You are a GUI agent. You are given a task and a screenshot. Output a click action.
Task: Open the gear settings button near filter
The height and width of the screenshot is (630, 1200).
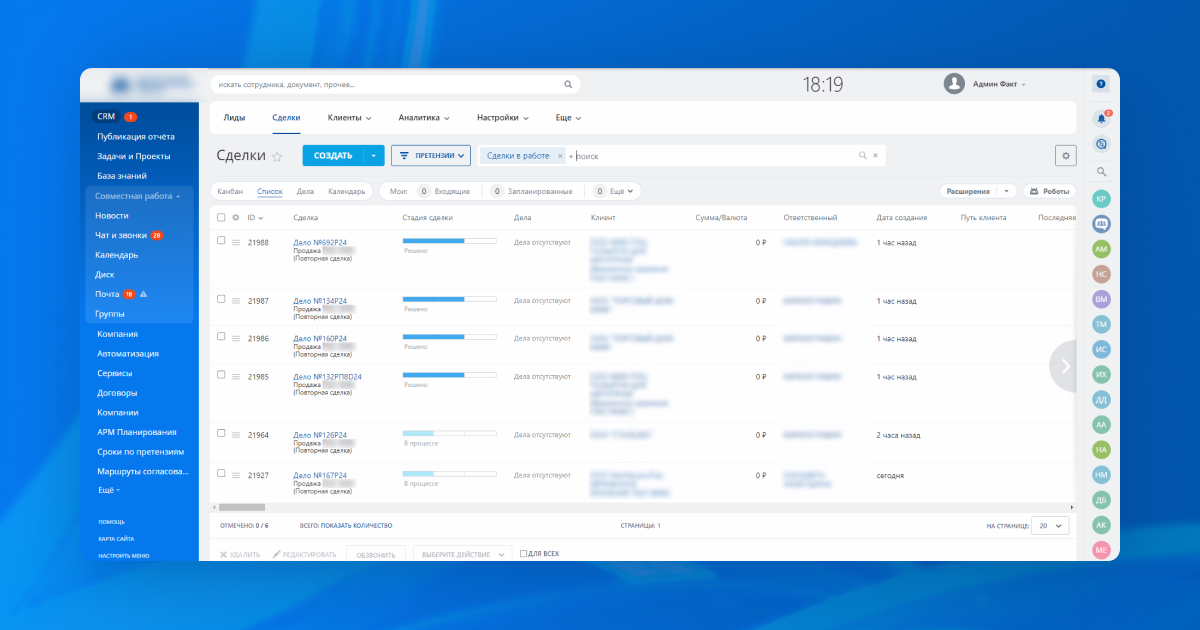click(x=1066, y=156)
